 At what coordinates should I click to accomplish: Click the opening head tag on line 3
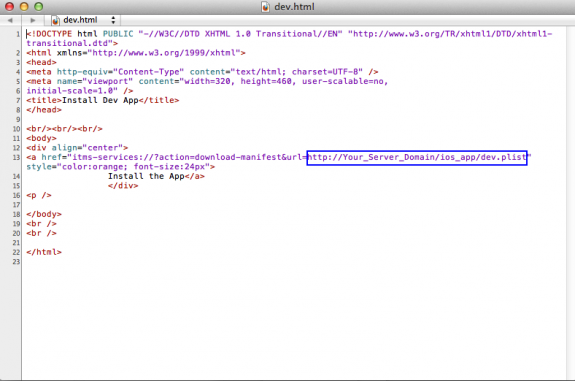41,62
